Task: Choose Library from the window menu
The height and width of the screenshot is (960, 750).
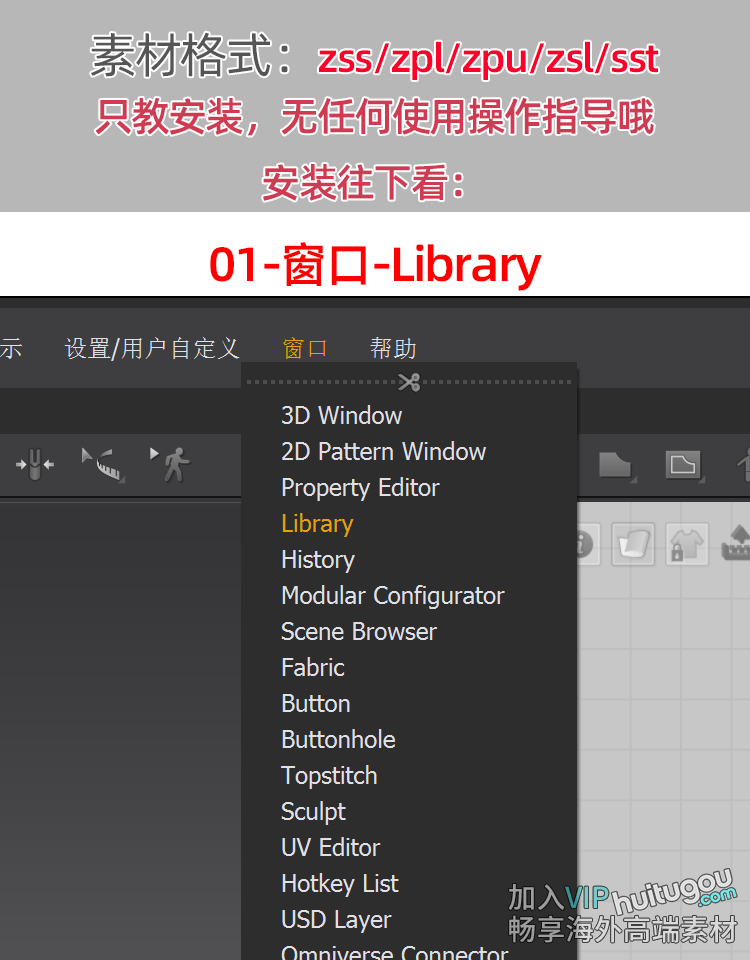Action: [317, 524]
